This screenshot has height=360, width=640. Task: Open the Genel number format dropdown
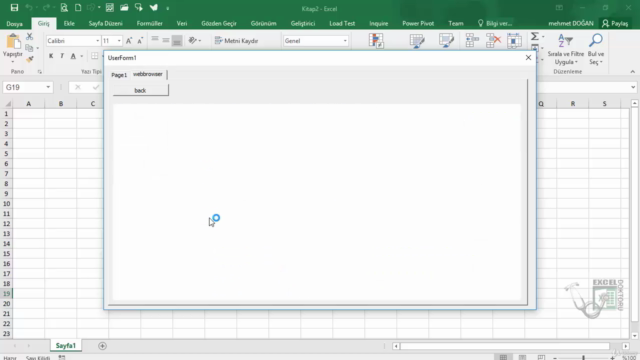pos(345,41)
